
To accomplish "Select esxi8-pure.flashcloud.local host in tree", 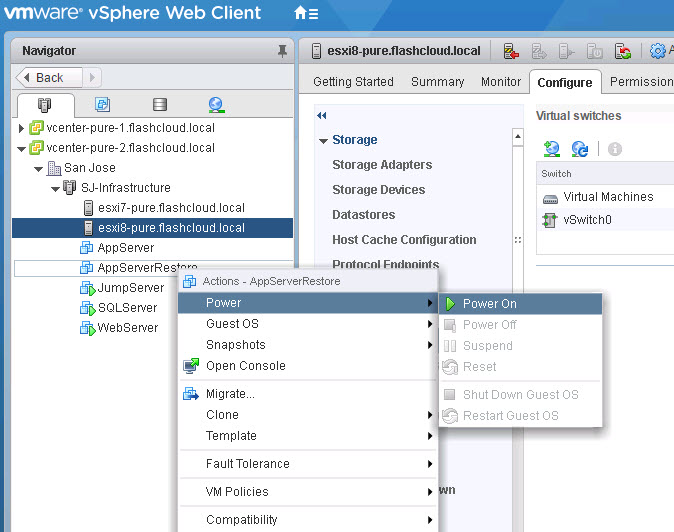I will 152,228.
